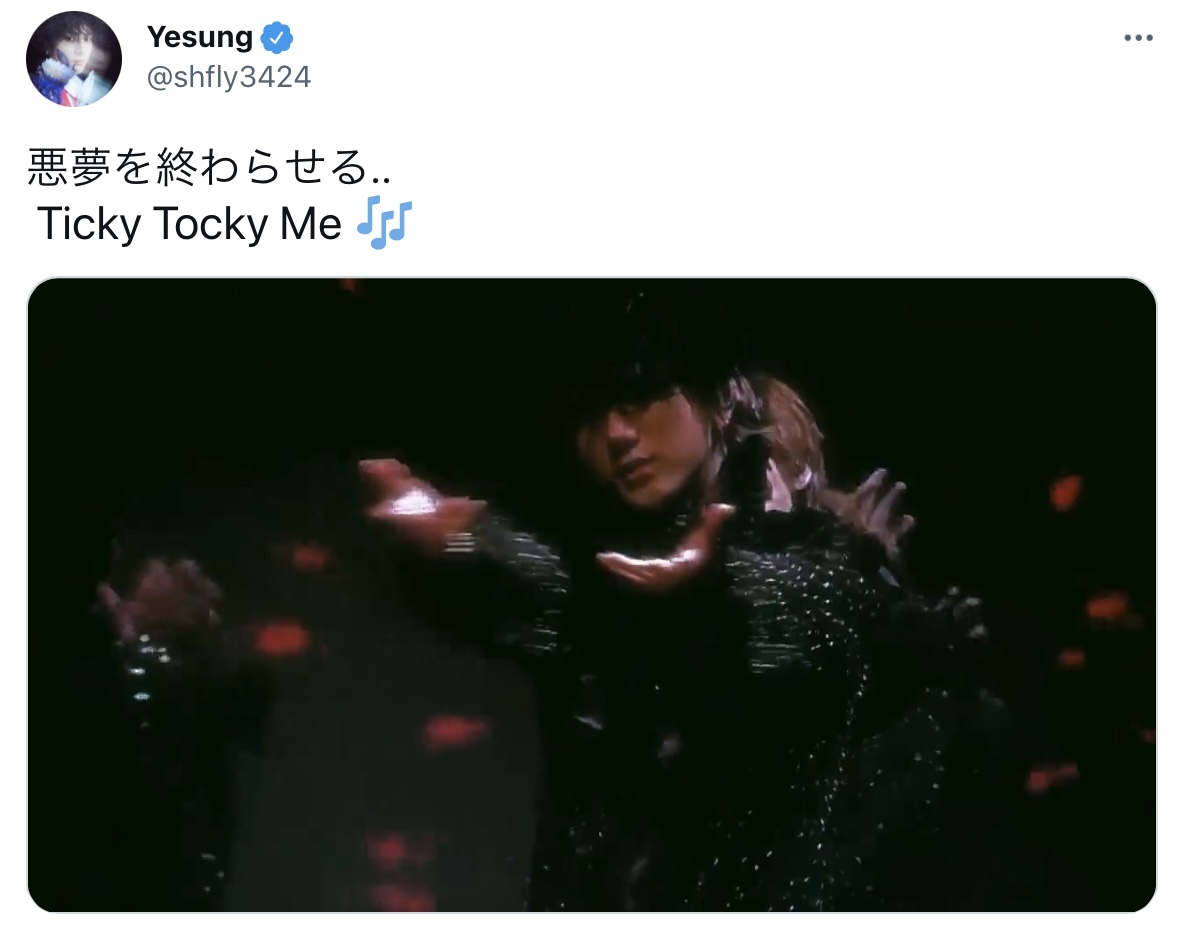Open the more options ellipsis menu
The width and height of the screenshot is (1185, 927).
1138,38
